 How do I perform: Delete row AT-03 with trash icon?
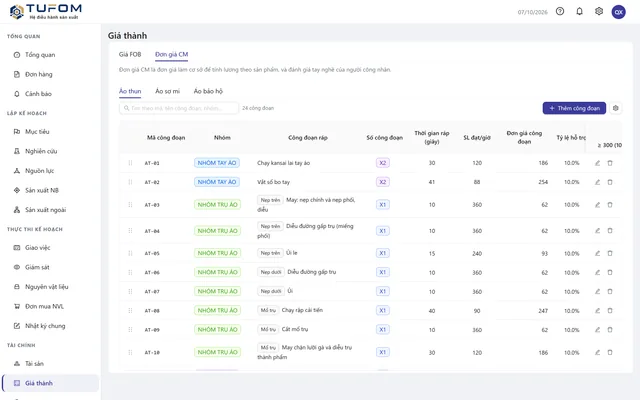tap(610, 204)
